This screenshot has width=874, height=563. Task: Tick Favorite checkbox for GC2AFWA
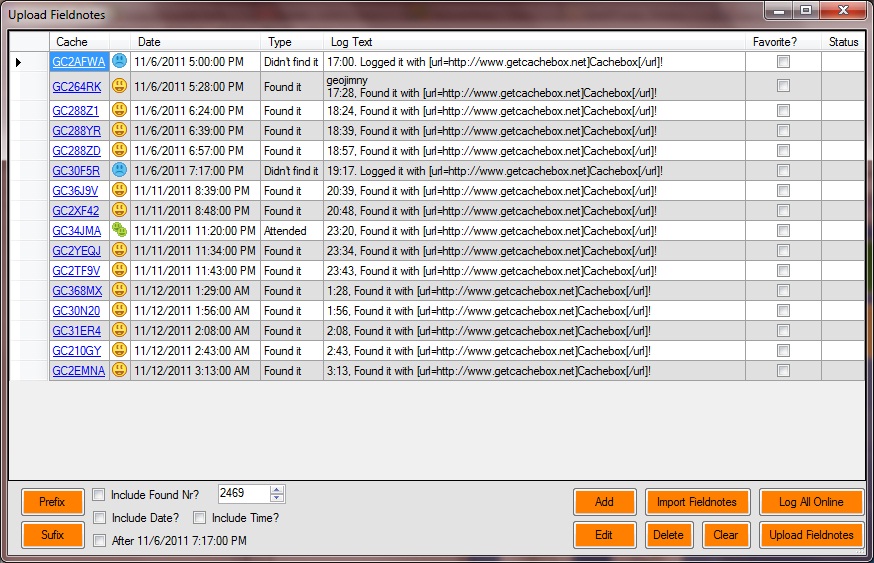(x=783, y=61)
